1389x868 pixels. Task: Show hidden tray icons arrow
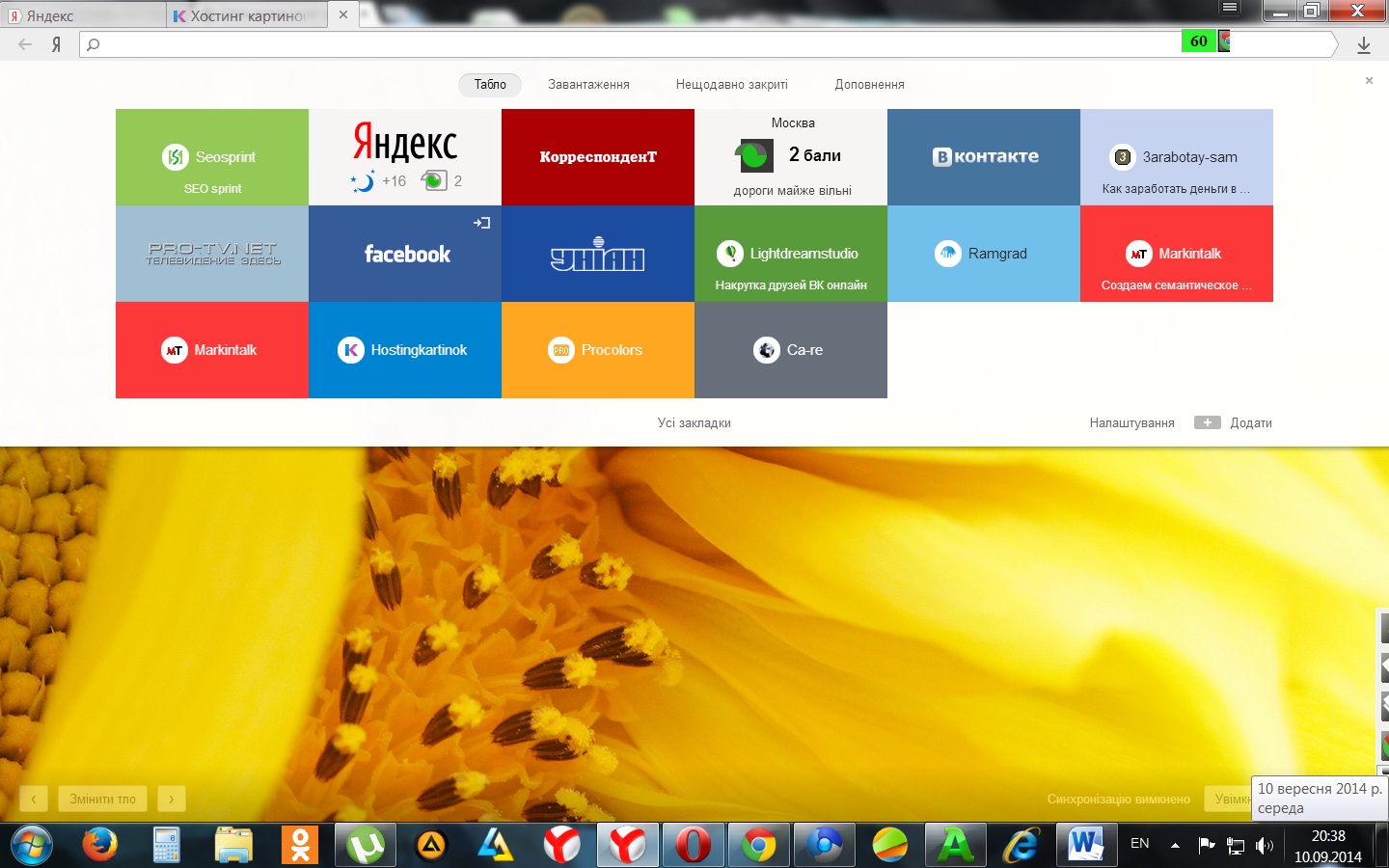[x=1175, y=846]
